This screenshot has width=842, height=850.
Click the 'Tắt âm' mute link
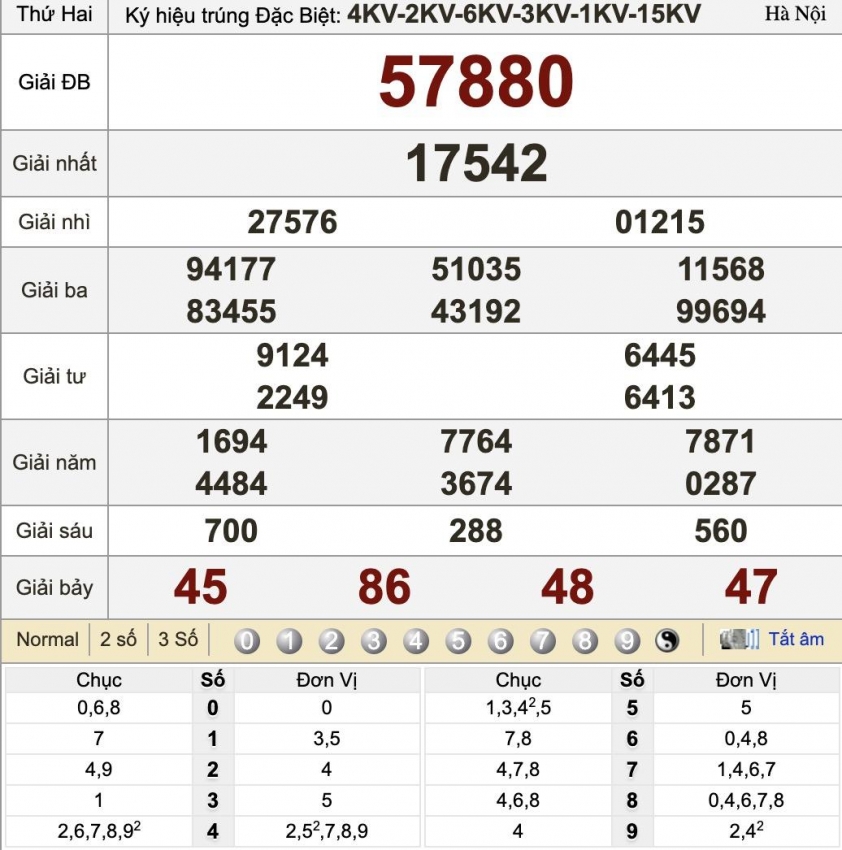pyautogui.click(x=796, y=639)
